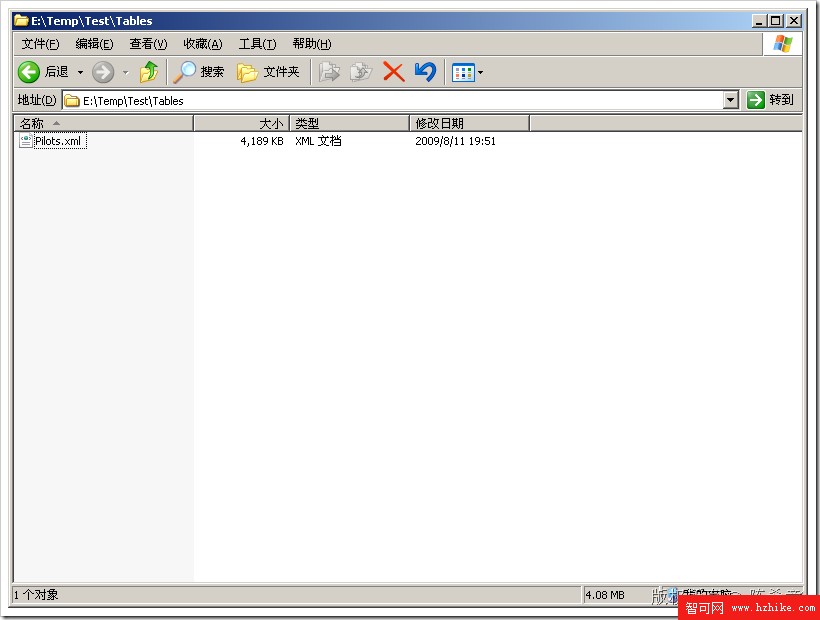Click the blue undo arrow icon
Viewport: 820px width, 620px height.
point(424,71)
